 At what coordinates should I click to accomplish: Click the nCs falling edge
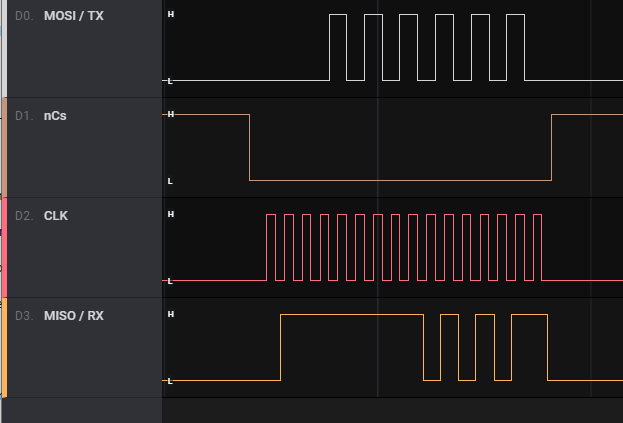pos(249,148)
